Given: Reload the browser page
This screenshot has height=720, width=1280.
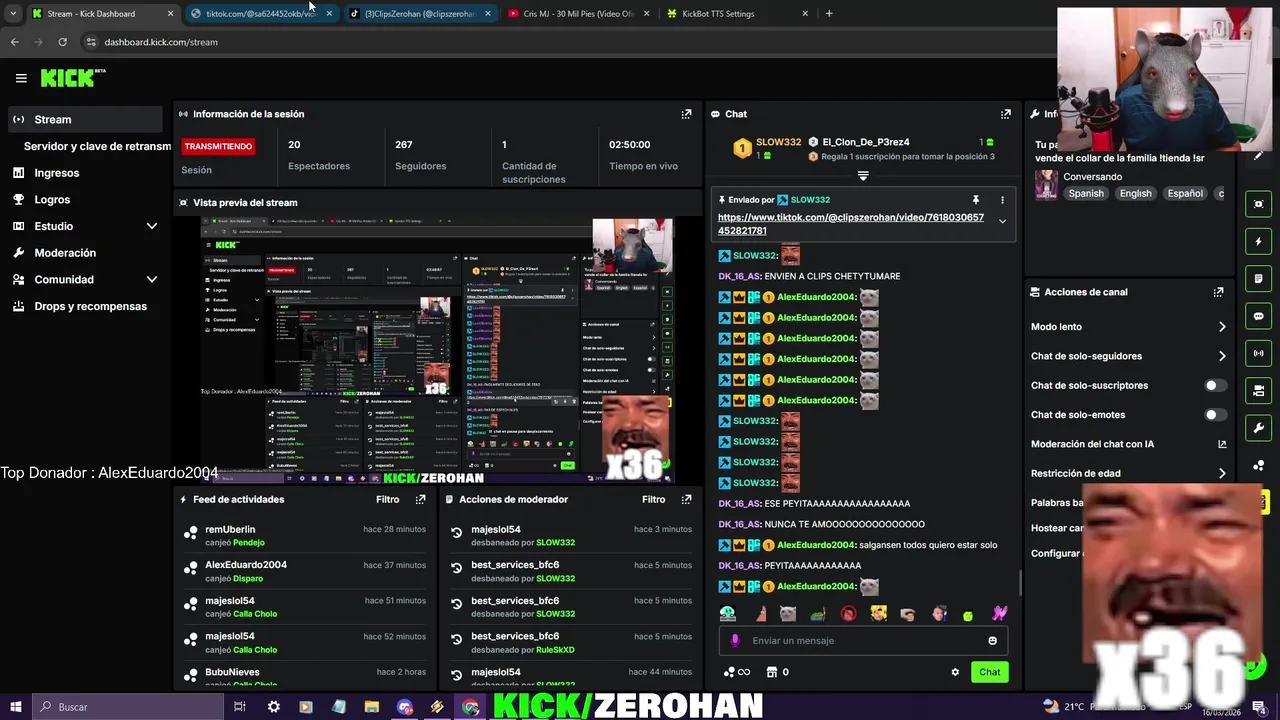Looking at the screenshot, I should click(62, 42).
